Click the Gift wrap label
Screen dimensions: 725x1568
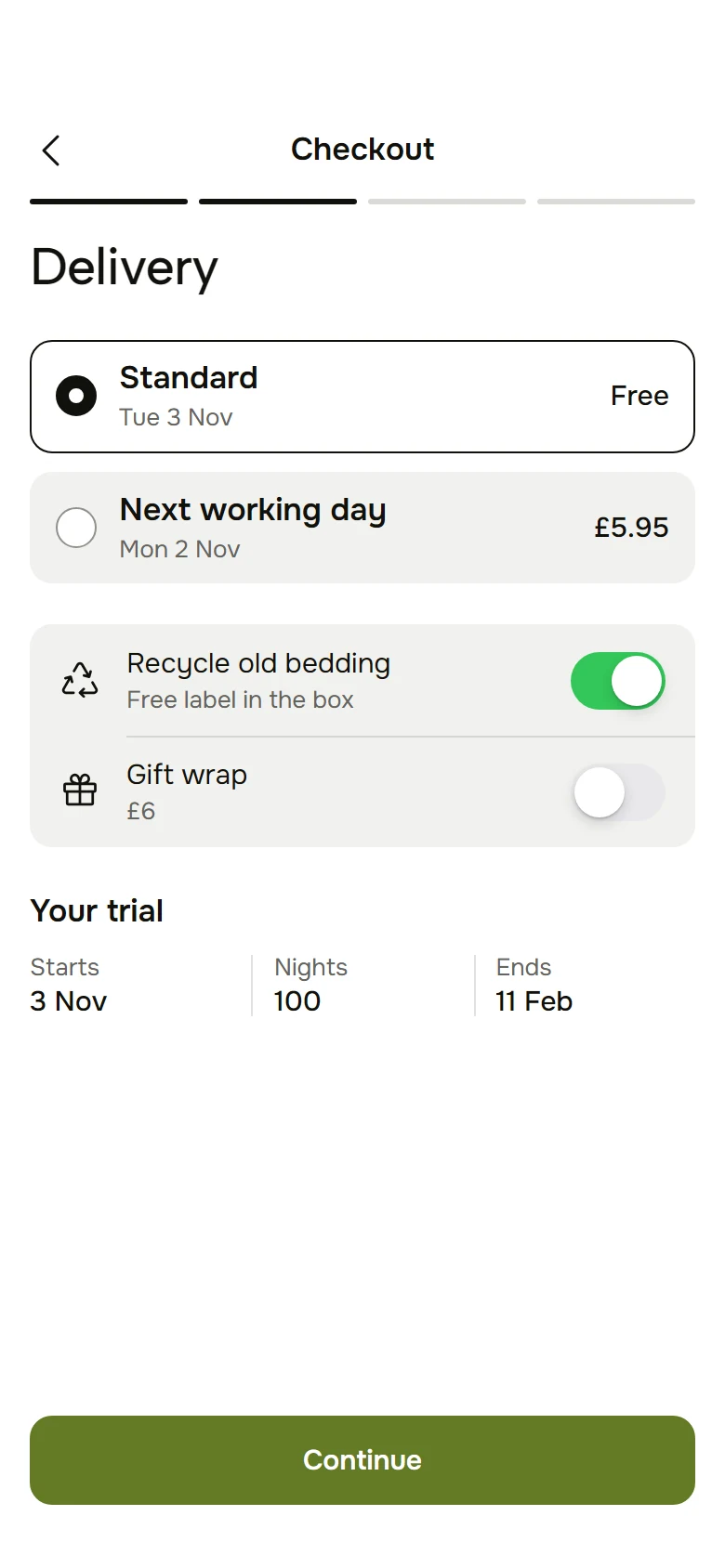[187, 775]
